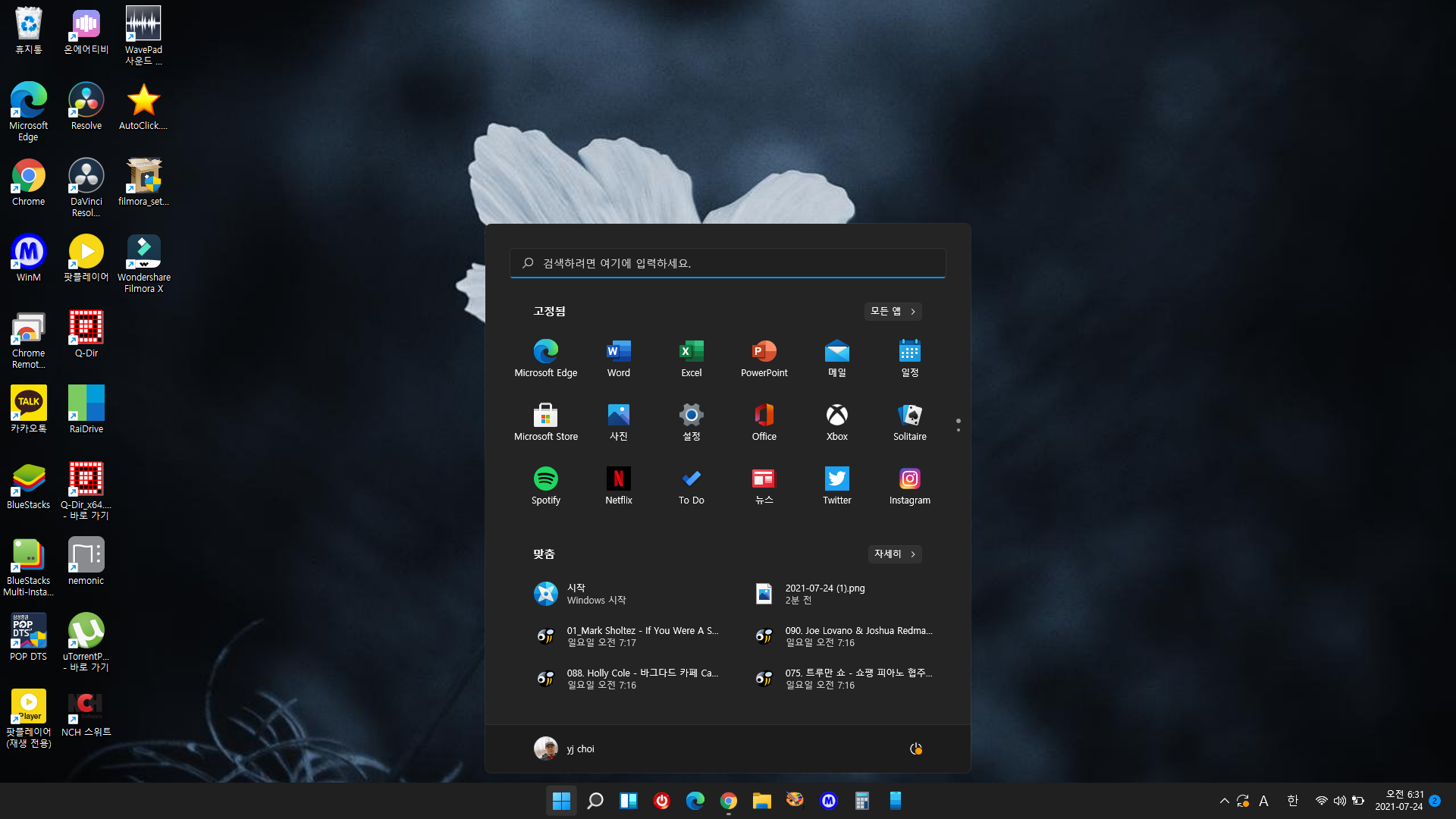The height and width of the screenshot is (819, 1456).
Task: Open the notification center badge
Action: pos(1435,801)
